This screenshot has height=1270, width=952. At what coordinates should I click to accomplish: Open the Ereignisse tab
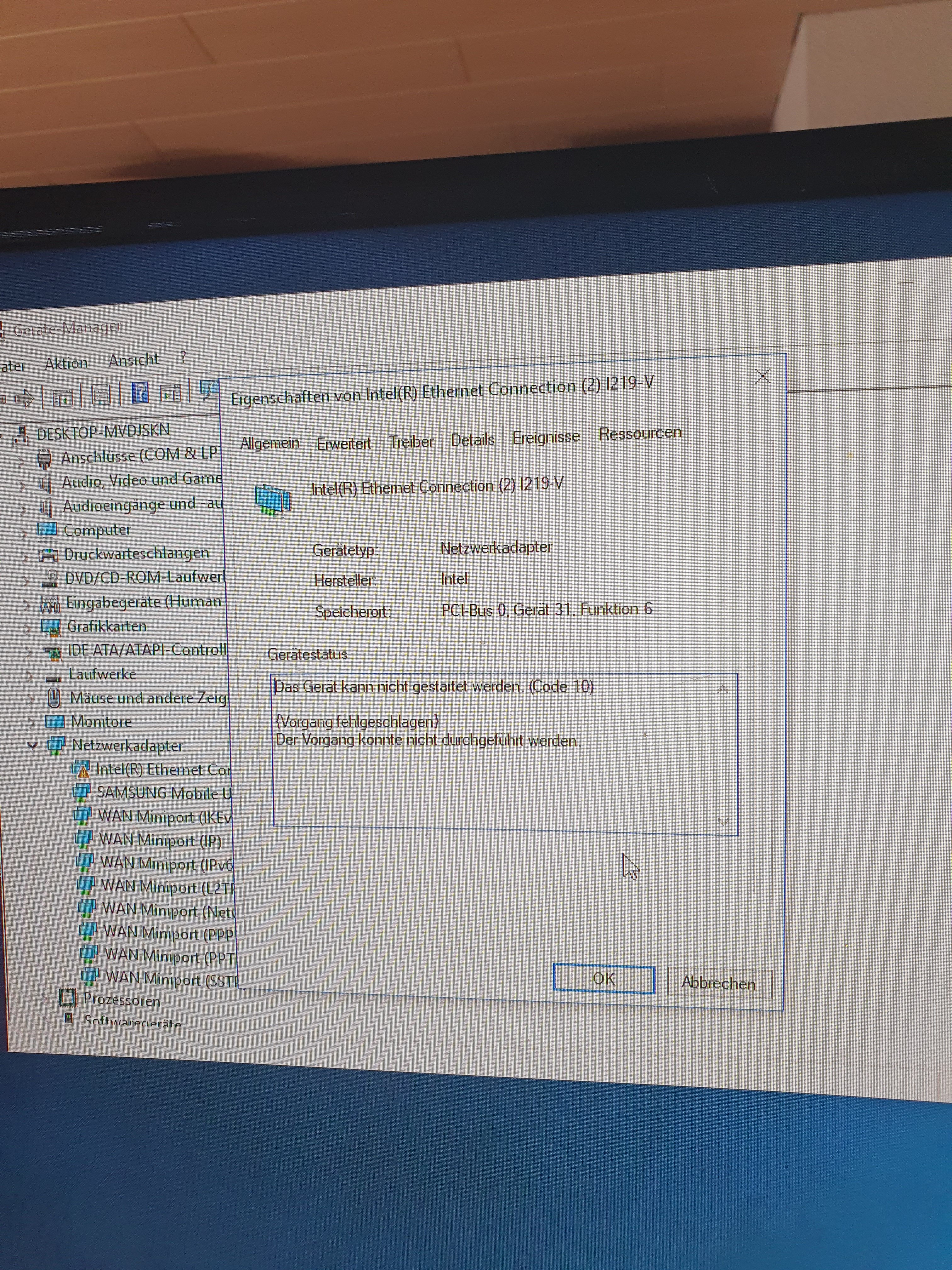coord(546,437)
